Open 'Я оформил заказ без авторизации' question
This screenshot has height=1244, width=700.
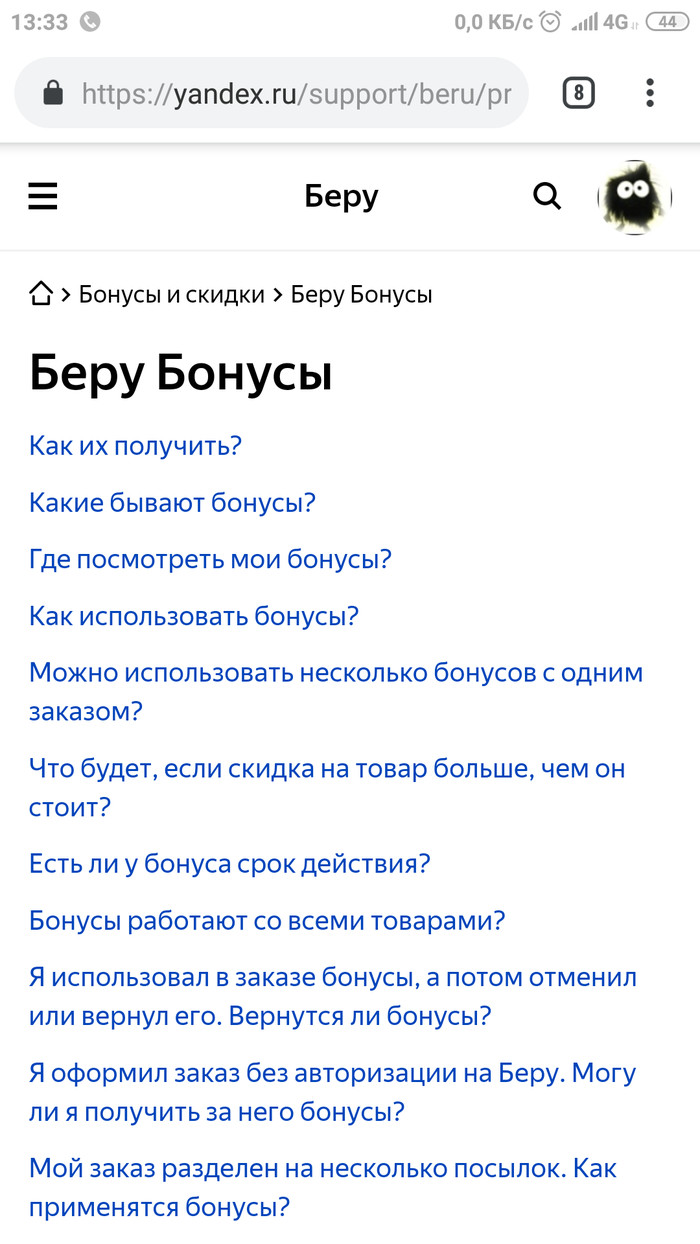click(x=332, y=1093)
